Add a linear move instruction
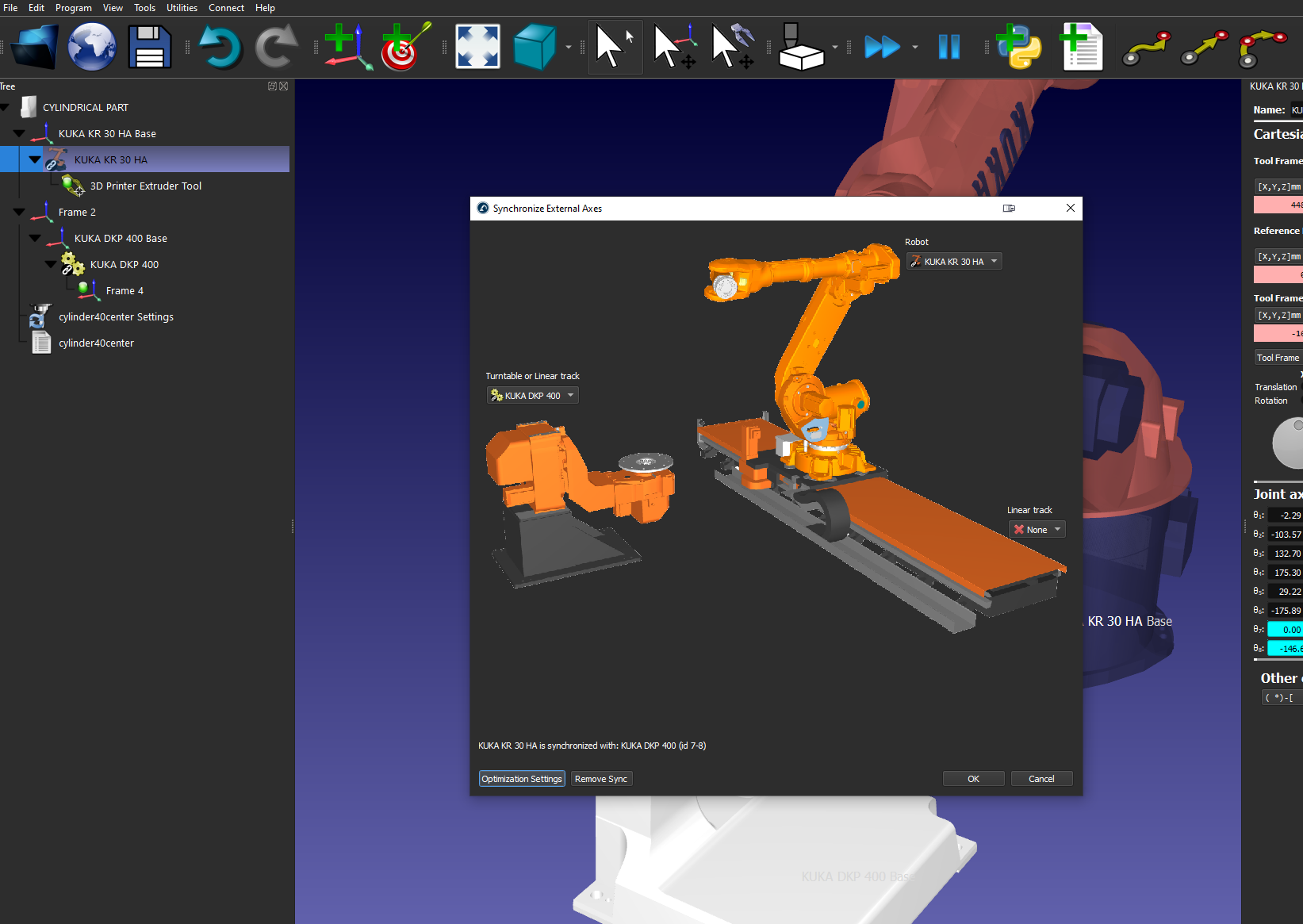Viewport: 1303px width, 924px height. [x=1205, y=48]
